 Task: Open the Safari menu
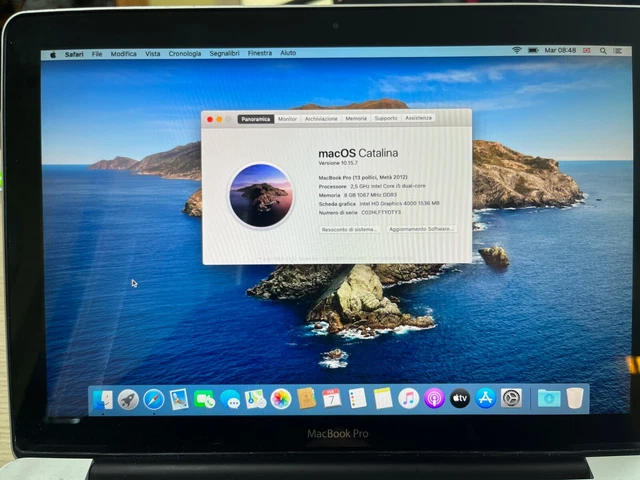click(74, 54)
